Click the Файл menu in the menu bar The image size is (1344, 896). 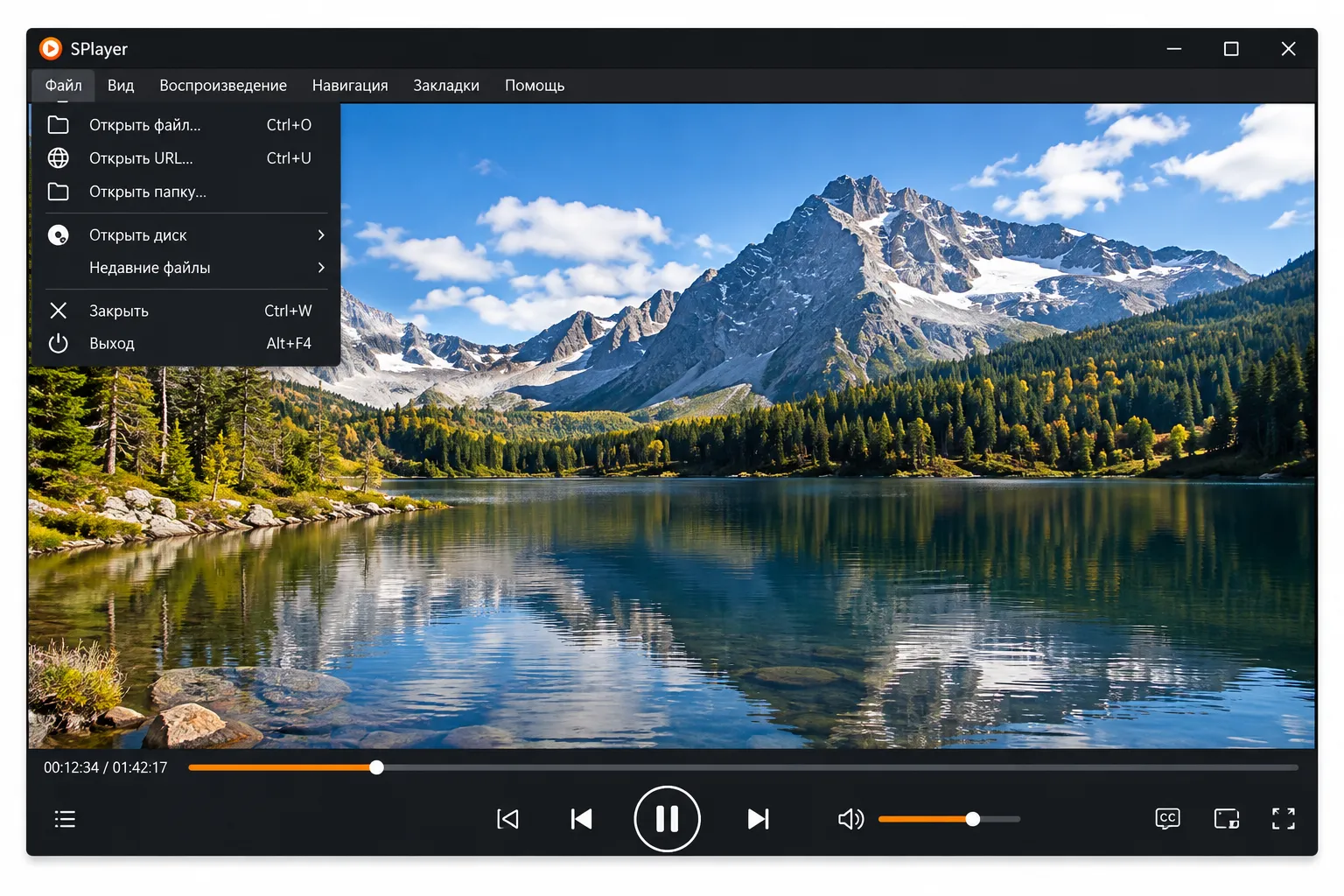point(64,85)
